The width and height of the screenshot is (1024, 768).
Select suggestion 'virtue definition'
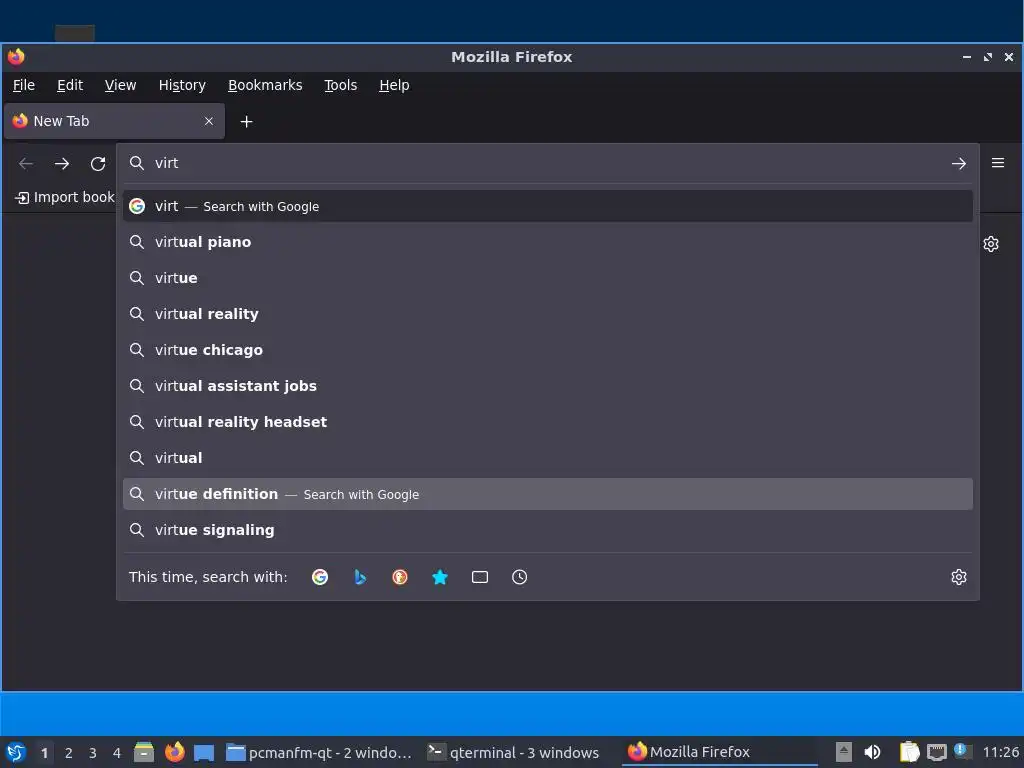click(547, 494)
